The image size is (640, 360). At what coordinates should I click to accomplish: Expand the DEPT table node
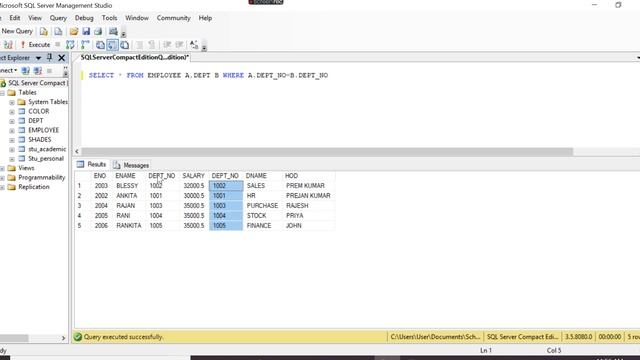pos(12,121)
